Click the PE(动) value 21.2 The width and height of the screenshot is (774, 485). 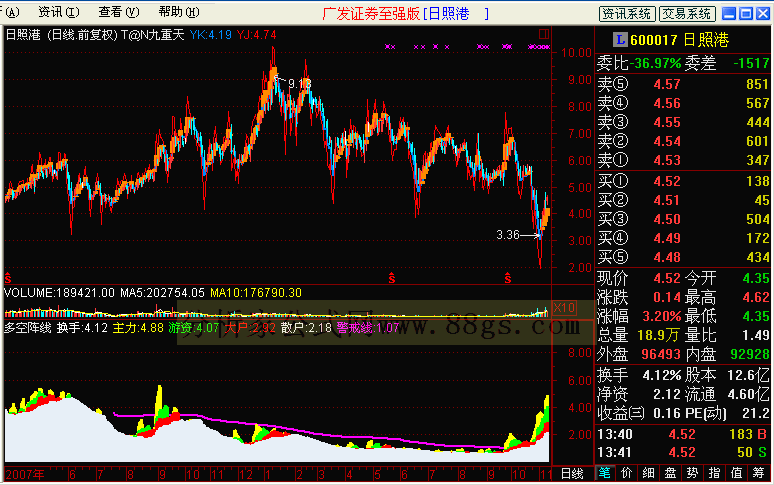[x=756, y=413]
